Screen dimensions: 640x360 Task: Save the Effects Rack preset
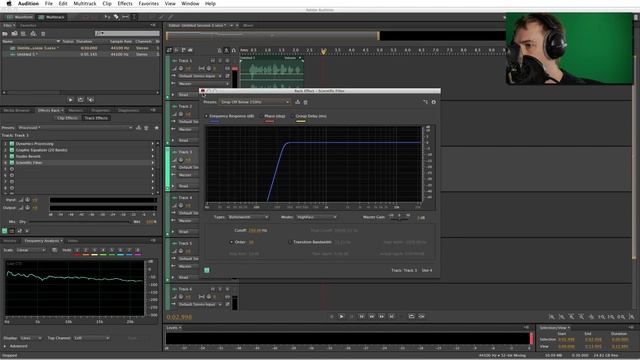click(139, 128)
